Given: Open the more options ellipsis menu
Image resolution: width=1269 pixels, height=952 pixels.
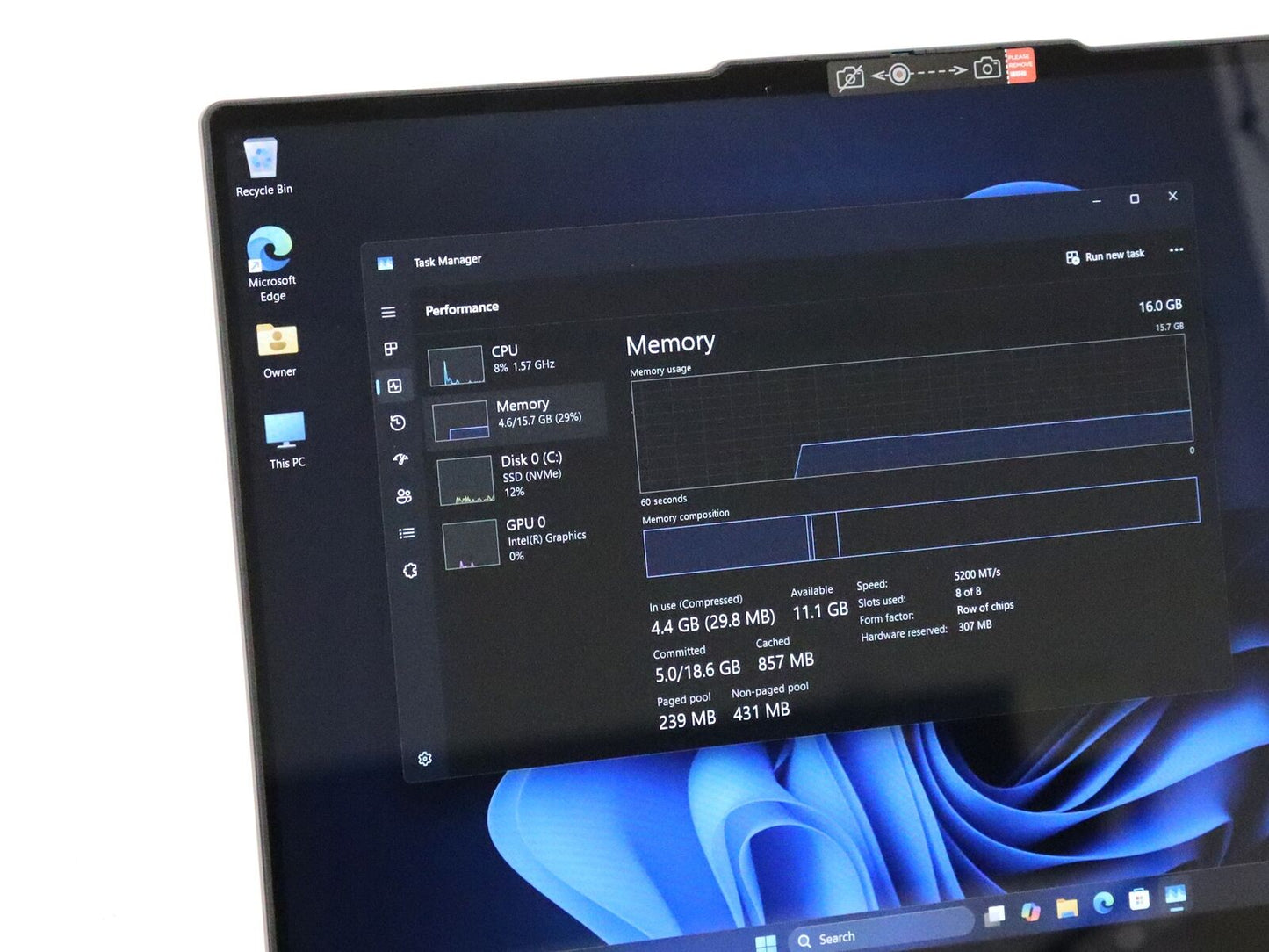Looking at the screenshot, I should (1176, 251).
